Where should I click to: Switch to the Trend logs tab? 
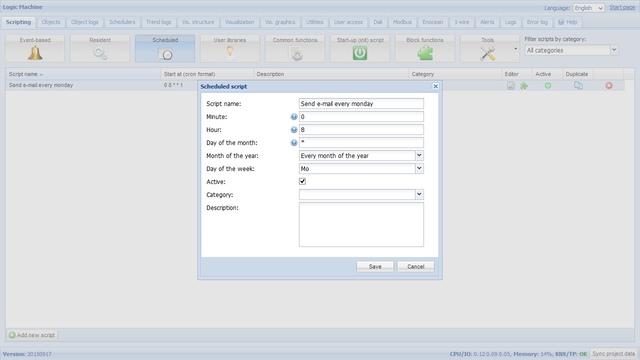pyautogui.click(x=159, y=22)
